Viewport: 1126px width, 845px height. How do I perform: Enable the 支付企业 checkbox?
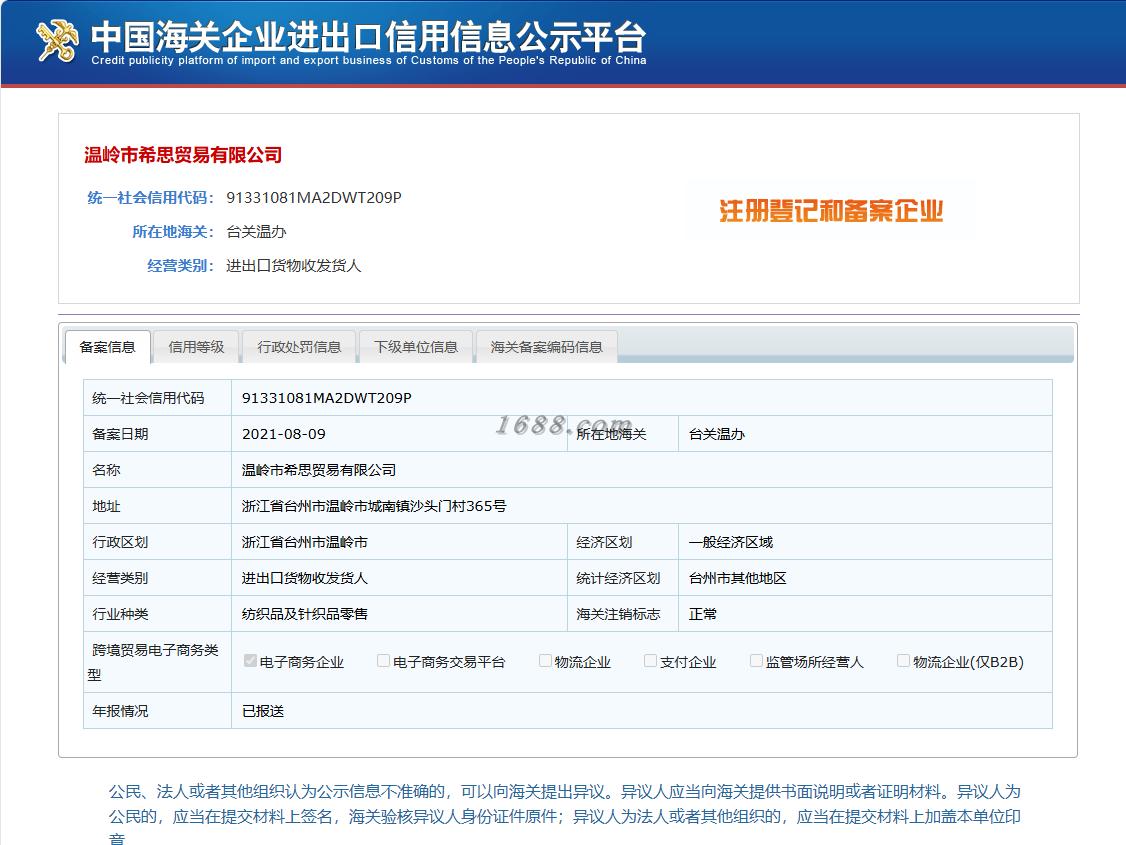coord(651,660)
